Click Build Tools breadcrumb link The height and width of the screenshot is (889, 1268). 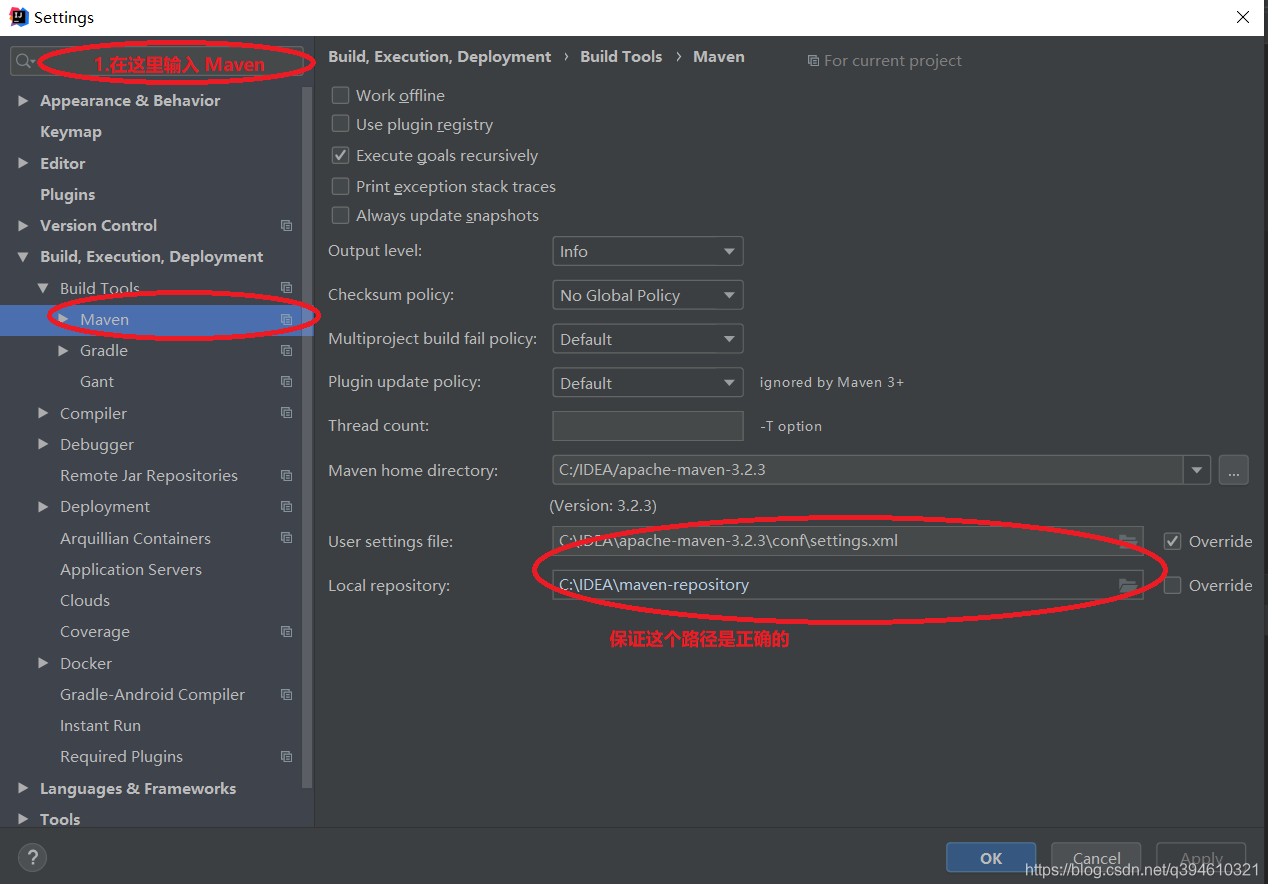[x=621, y=57]
